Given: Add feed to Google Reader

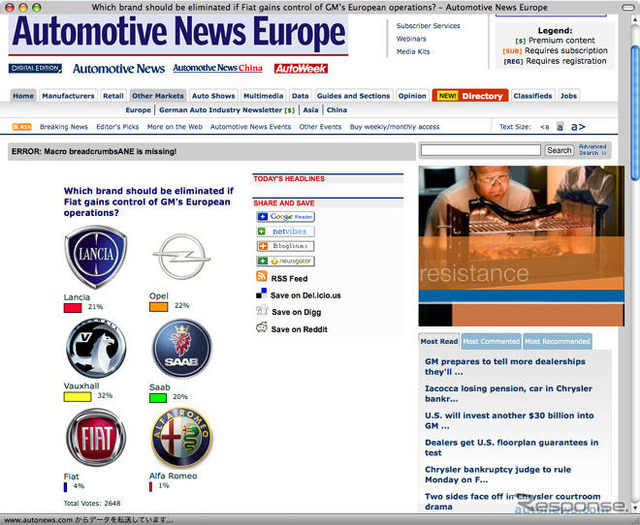Looking at the screenshot, I should pyautogui.click(x=285, y=216).
